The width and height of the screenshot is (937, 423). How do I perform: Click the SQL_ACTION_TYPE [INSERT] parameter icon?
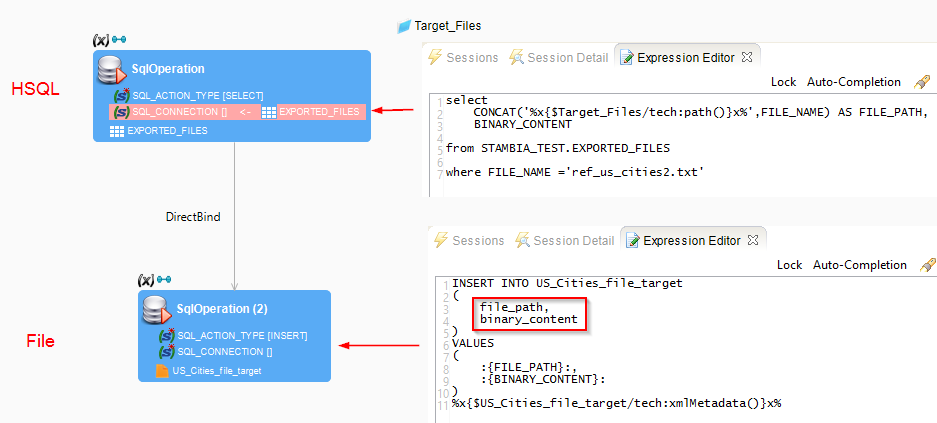[x=166, y=335]
